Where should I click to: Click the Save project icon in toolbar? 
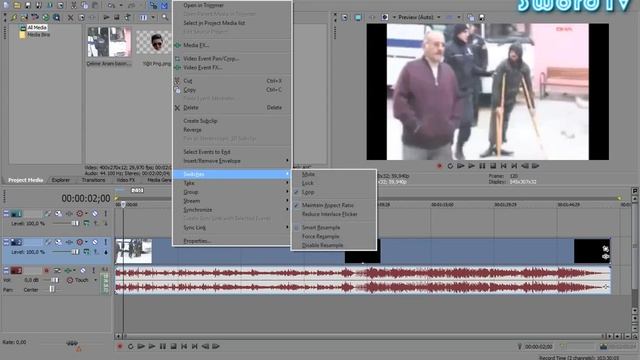click(28, 5)
